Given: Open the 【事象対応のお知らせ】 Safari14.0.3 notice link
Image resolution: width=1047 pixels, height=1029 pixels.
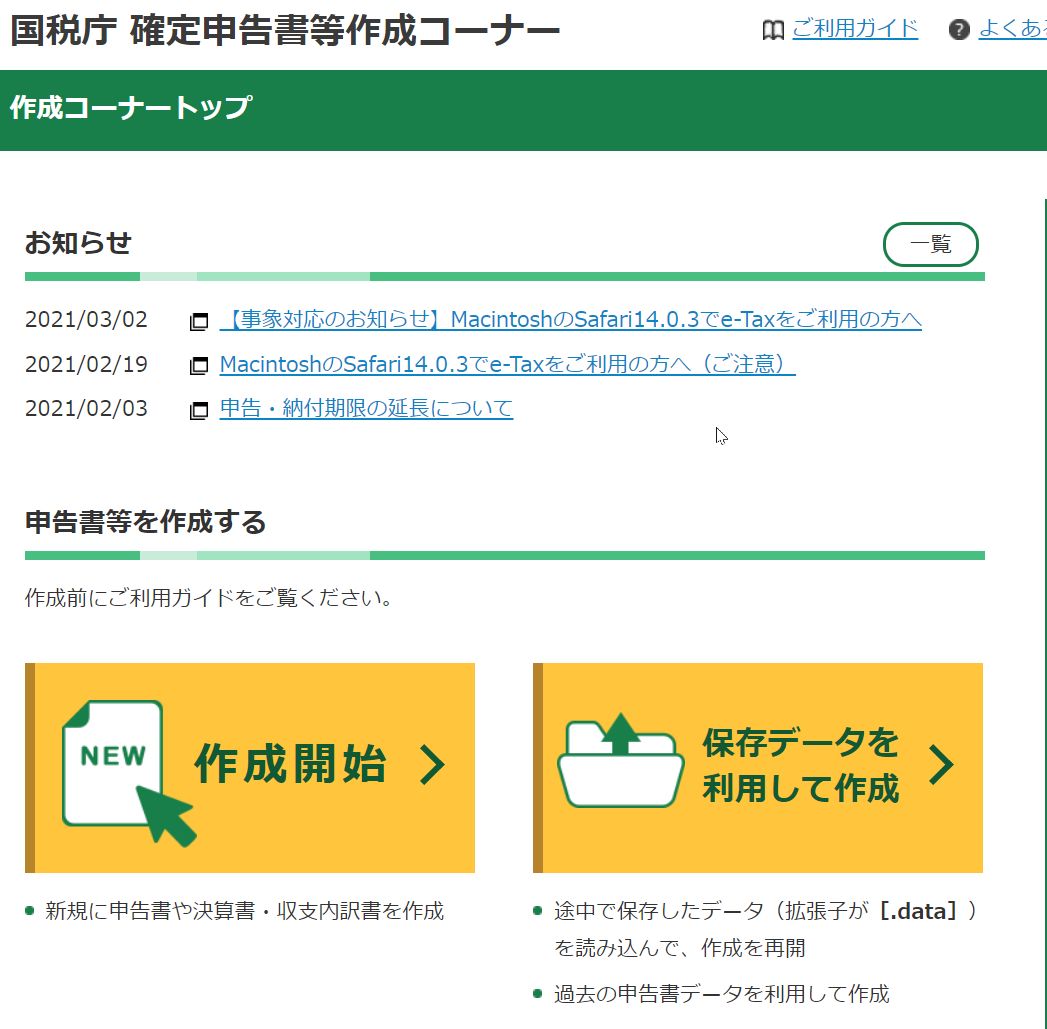Looking at the screenshot, I should coord(571,319).
